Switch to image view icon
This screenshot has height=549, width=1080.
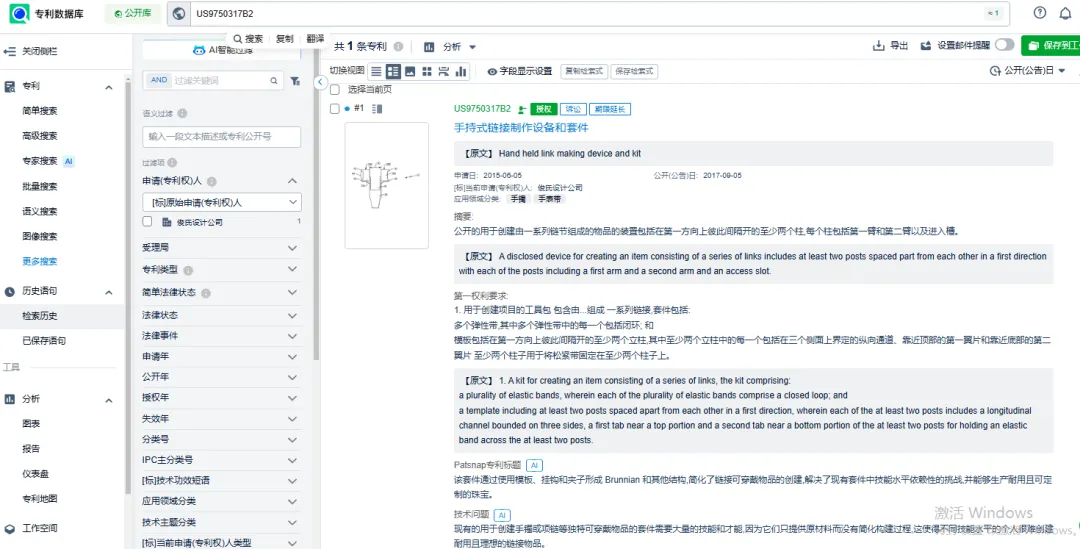point(410,71)
